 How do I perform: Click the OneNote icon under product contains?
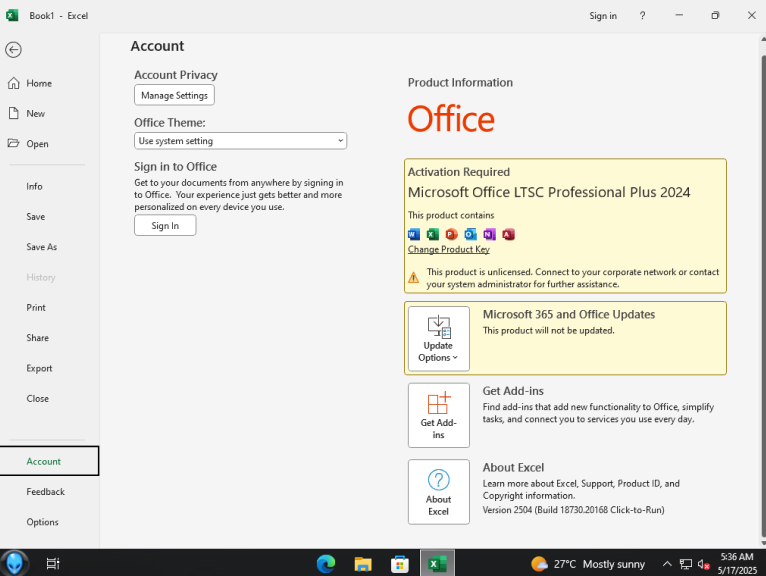point(489,235)
